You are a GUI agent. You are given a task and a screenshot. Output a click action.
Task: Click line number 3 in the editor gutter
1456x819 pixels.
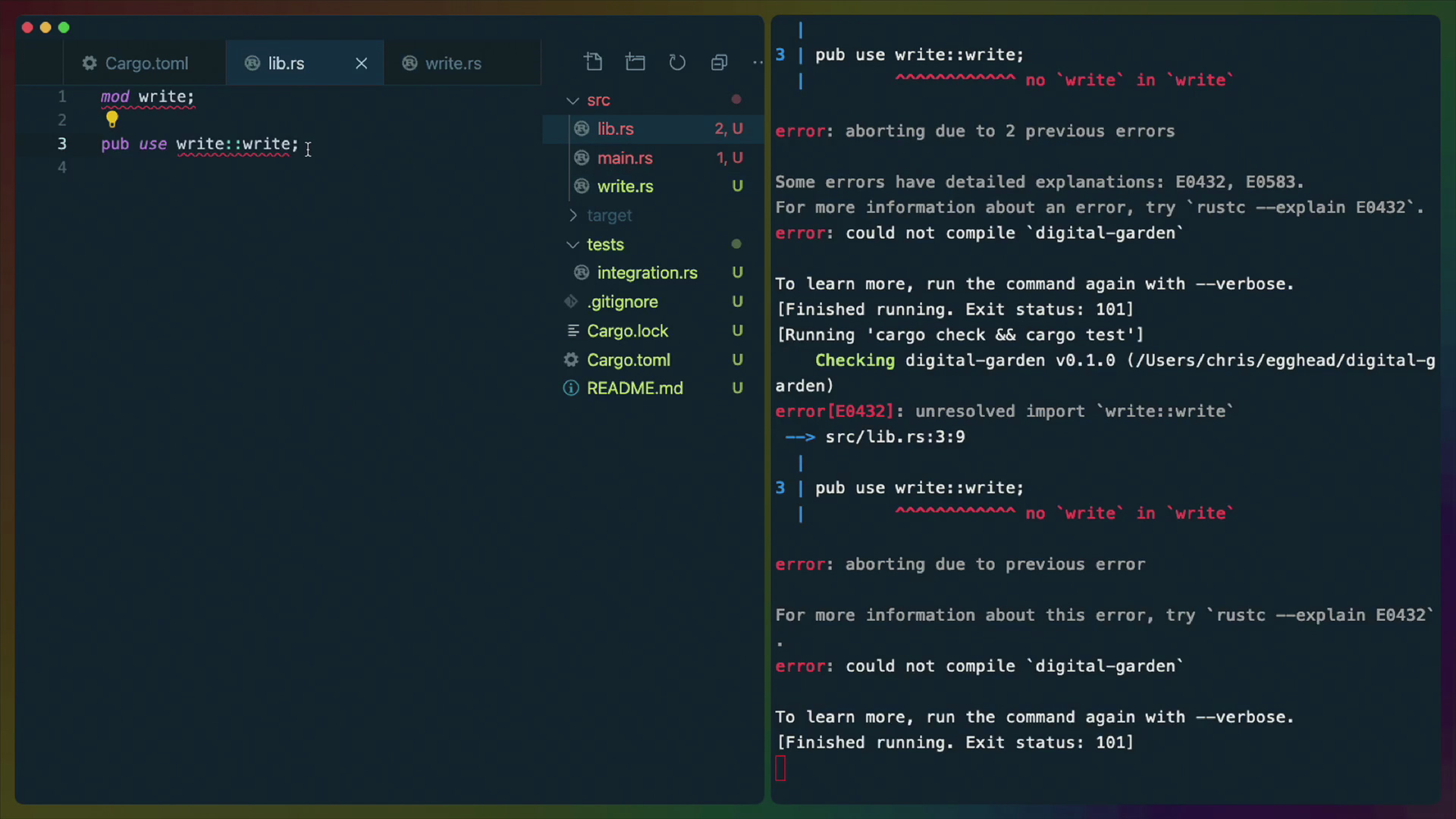pyautogui.click(x=62, y=143)
